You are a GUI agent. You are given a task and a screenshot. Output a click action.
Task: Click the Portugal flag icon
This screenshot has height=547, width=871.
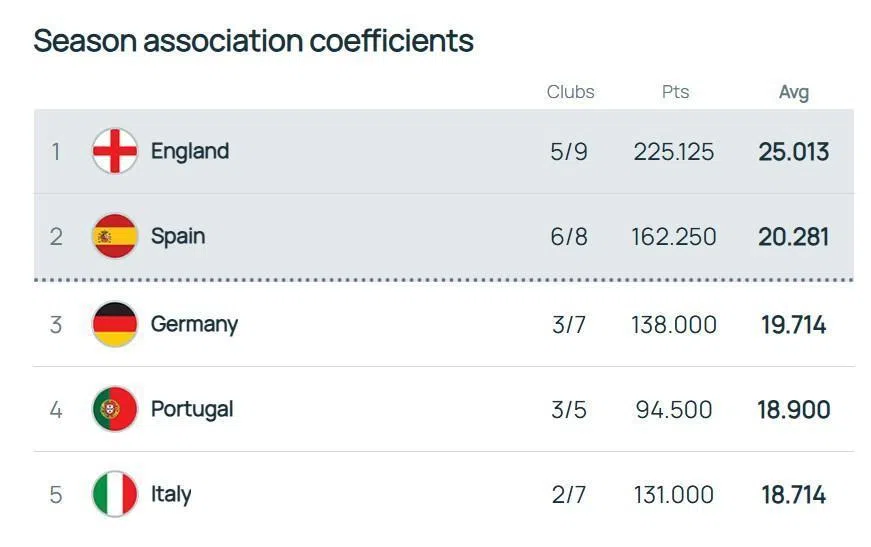[115, 409]
